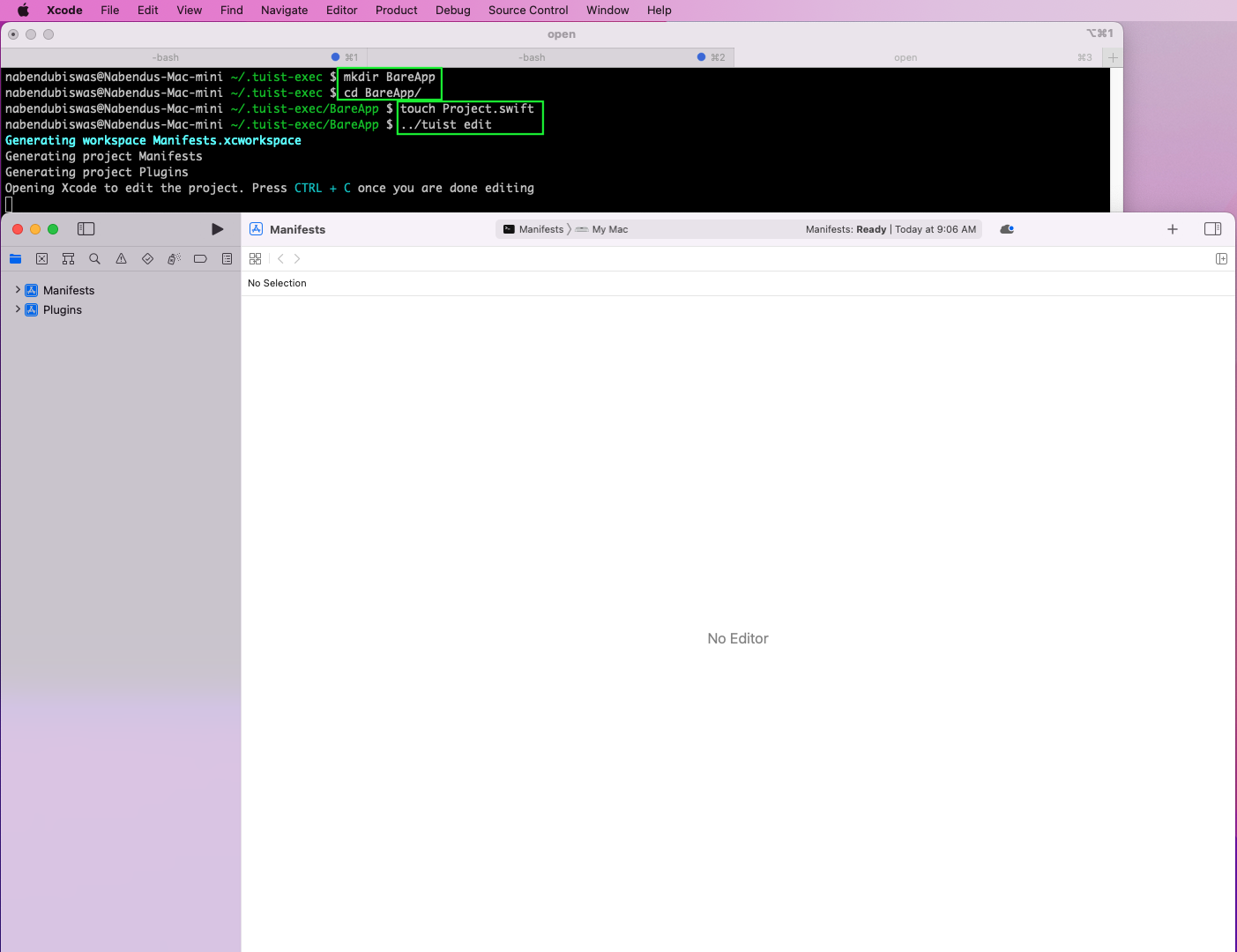Add a new terminal tab
1237x952 pixels.
pos(1113,57)
